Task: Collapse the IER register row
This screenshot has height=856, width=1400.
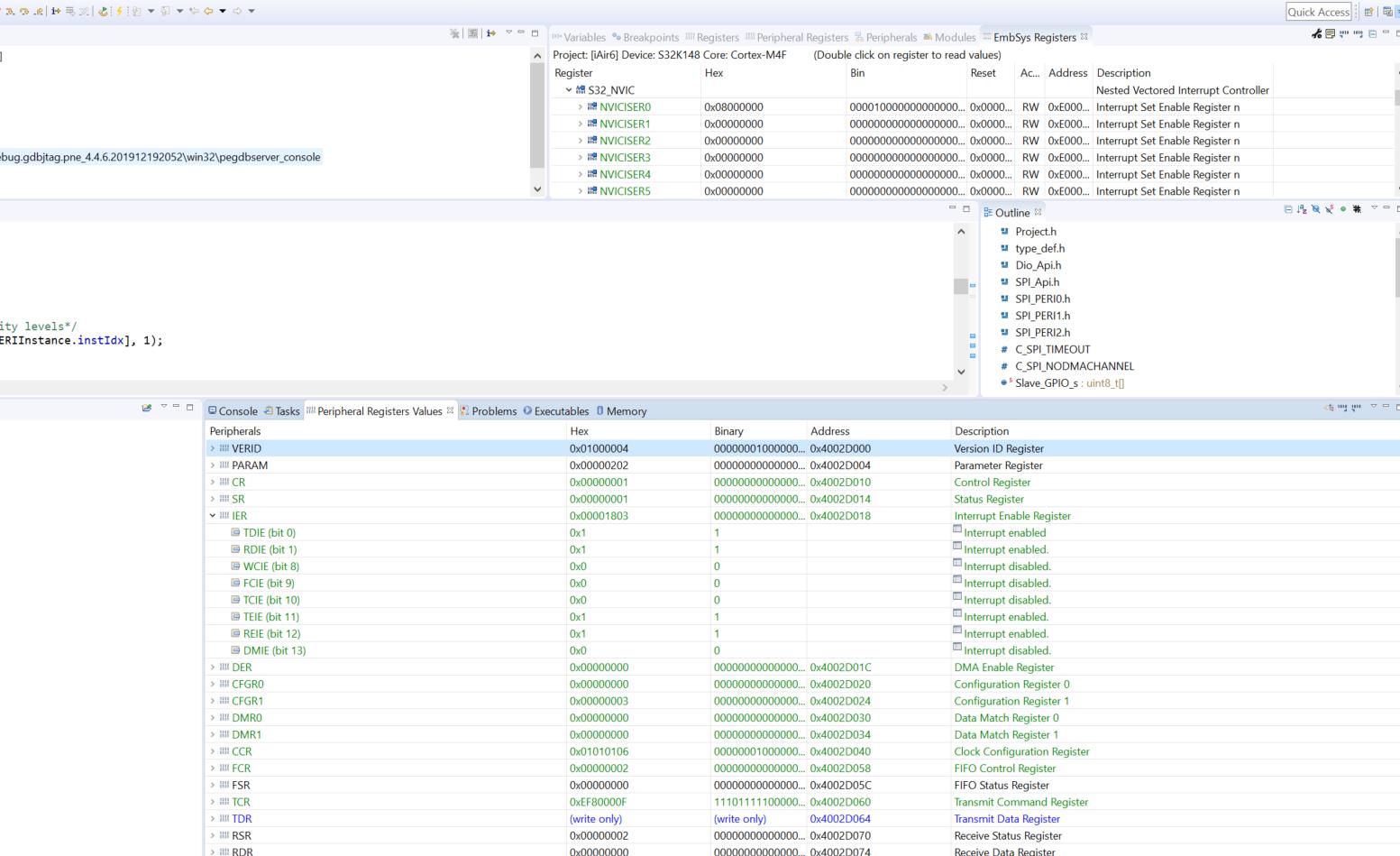Action: (213, 515)
